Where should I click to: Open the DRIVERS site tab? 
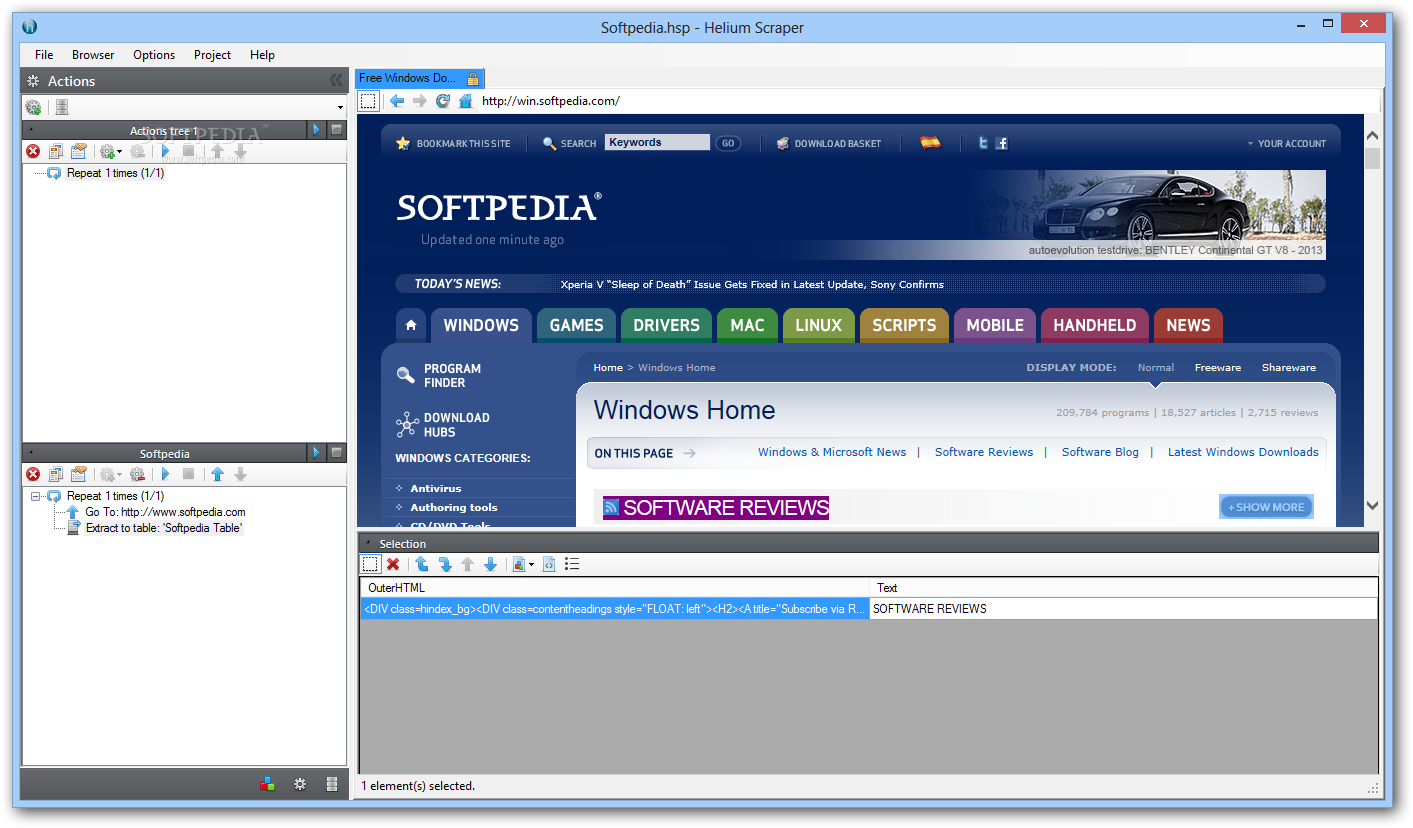click(666, 326)
